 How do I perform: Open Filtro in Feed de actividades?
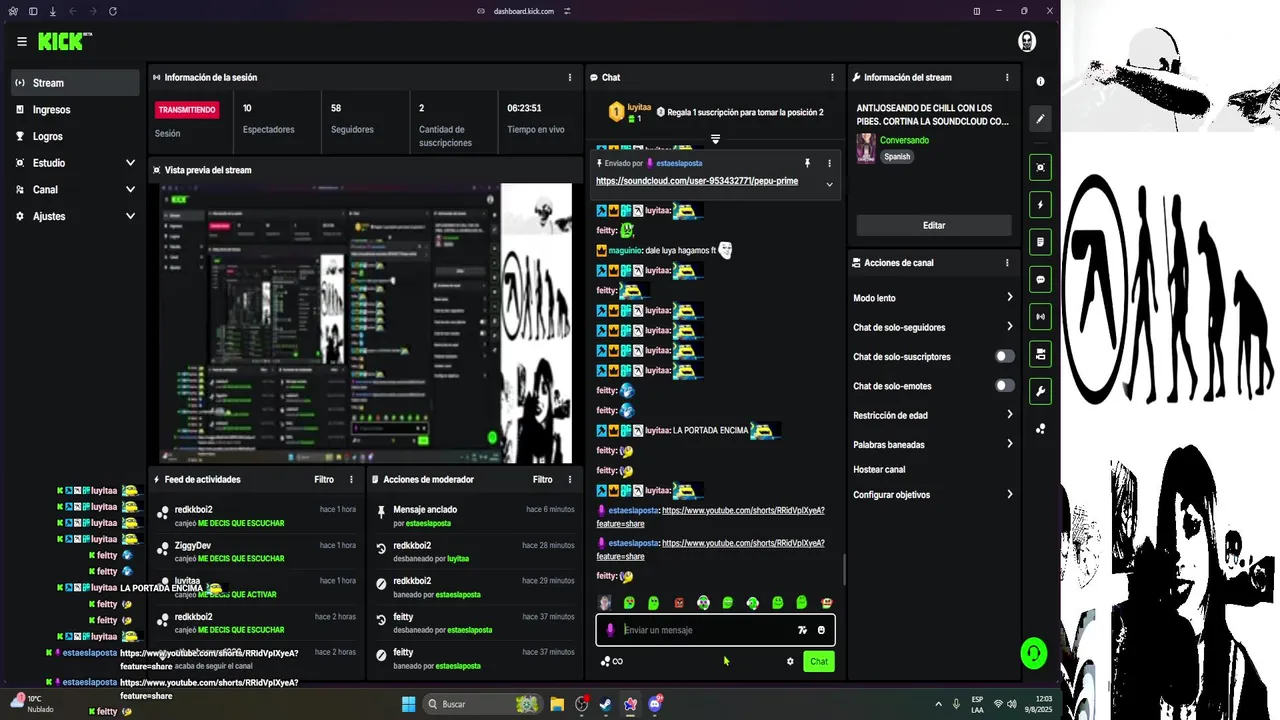coord(324,479)
